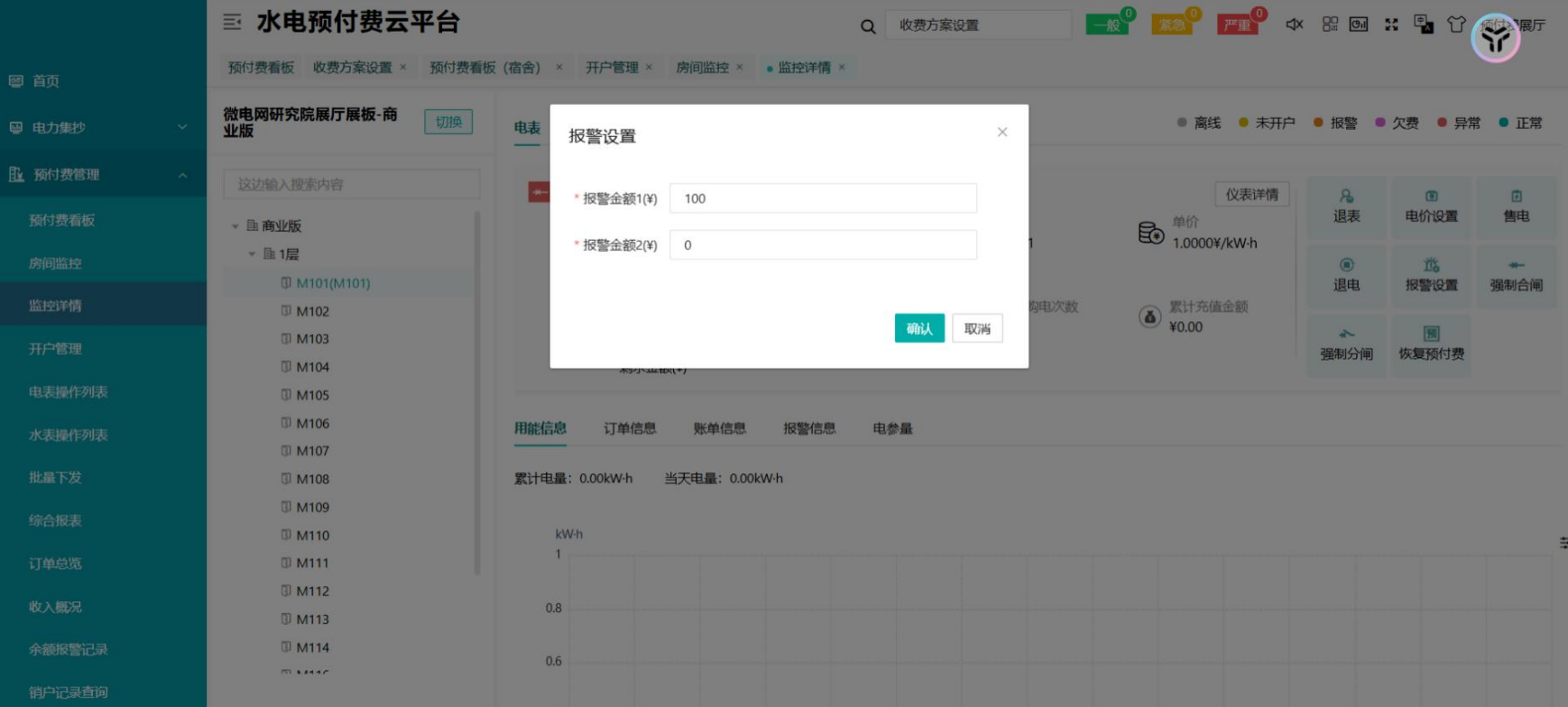The image size is (1568, 707).
Task: Open the theme shirt icon
Action: [1456, 24]
